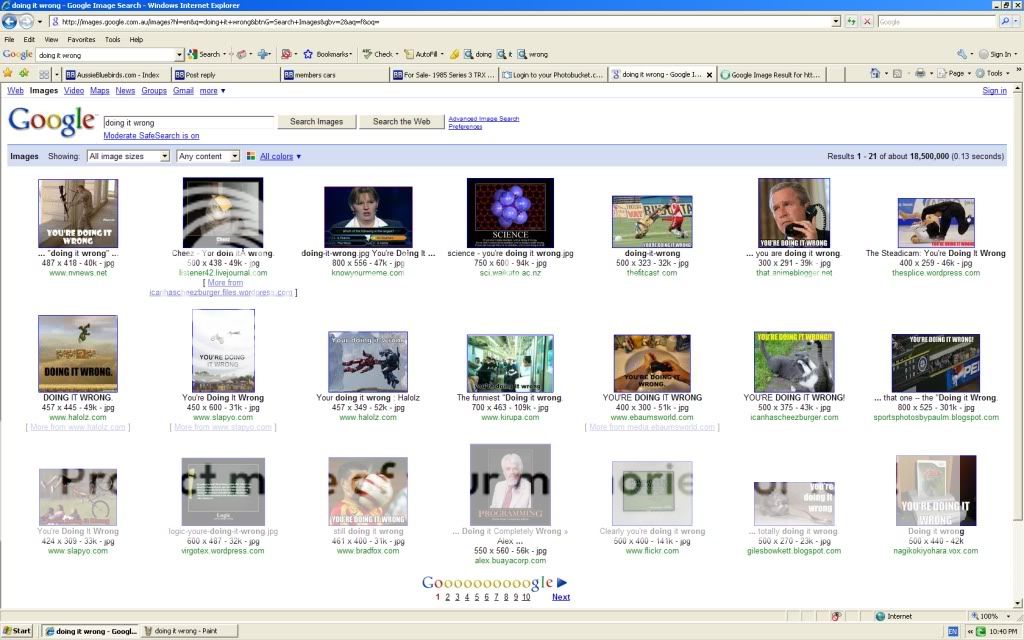Open the cat 'YOU'RE DOING IT WRONG!!' thumbnail
This screenshot has width=1024, height=640.
(x=794, y=362)
